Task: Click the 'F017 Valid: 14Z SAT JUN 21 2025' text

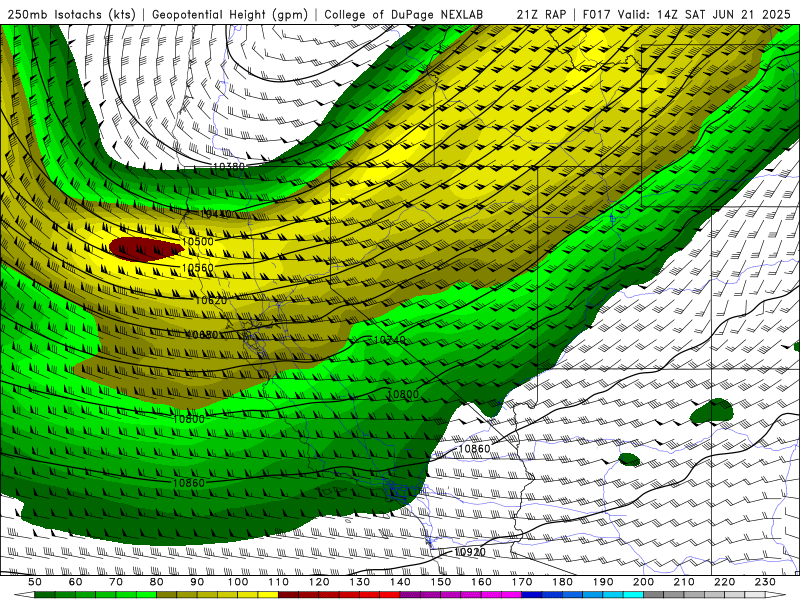Action: (686, 14)
